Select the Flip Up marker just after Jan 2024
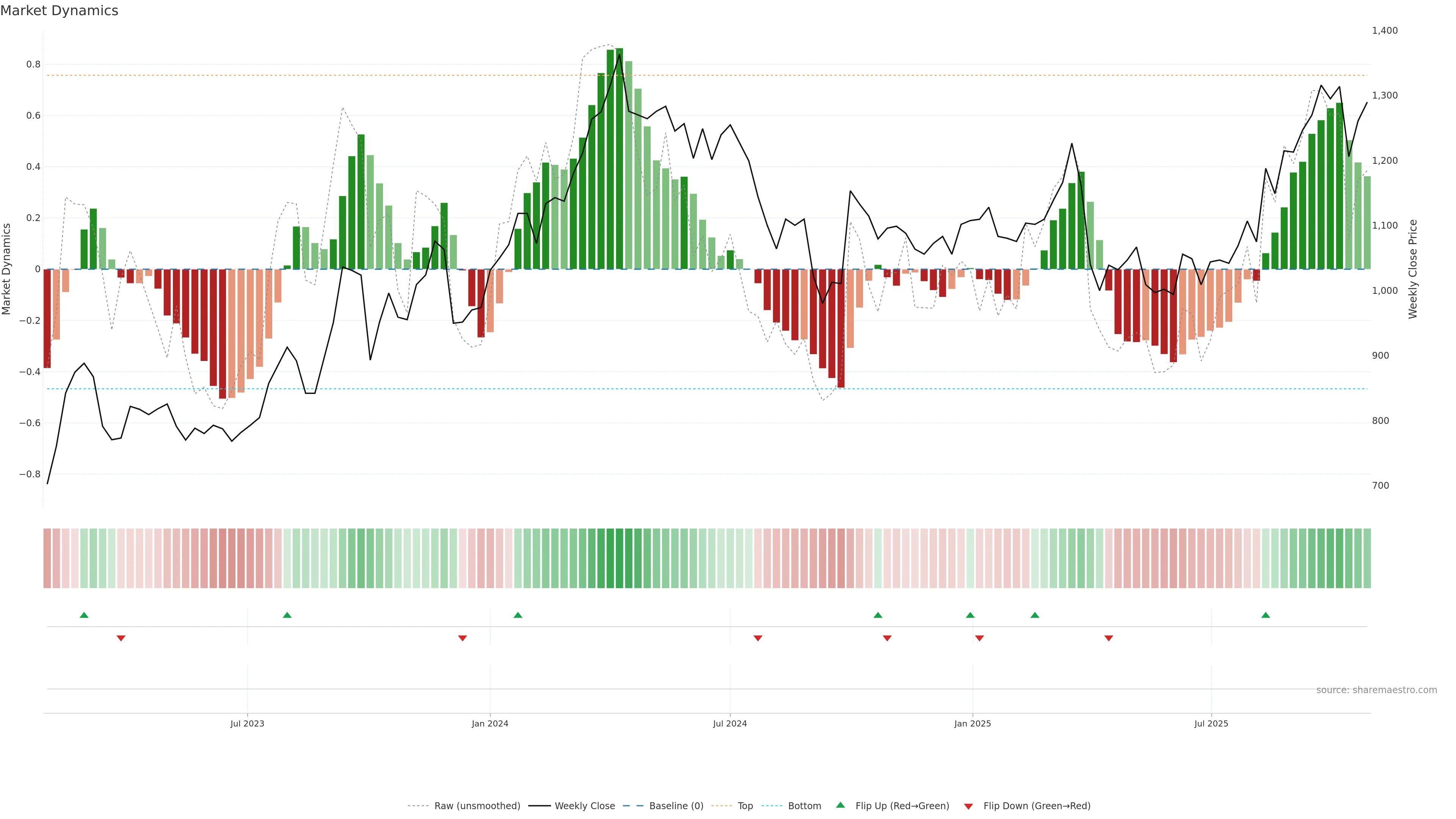 pyautogui.click(x=518, y=615)
